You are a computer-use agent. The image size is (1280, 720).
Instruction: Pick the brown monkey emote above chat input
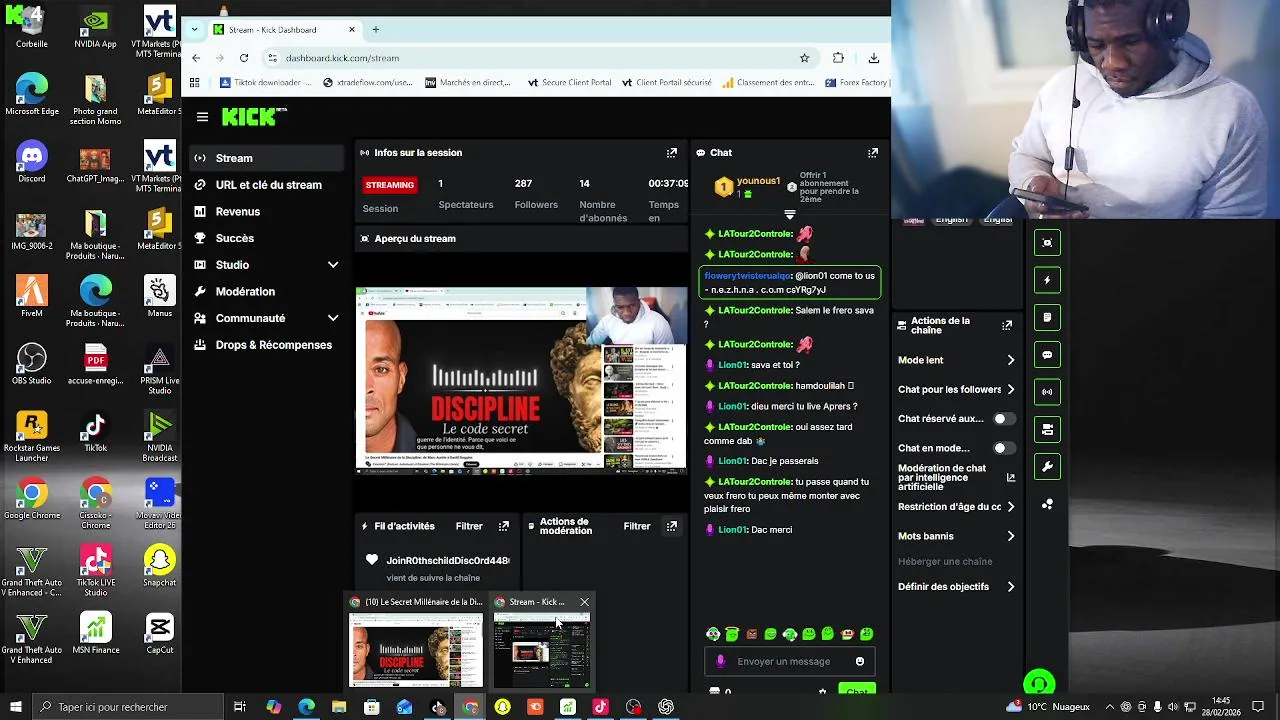click(752, 634)
